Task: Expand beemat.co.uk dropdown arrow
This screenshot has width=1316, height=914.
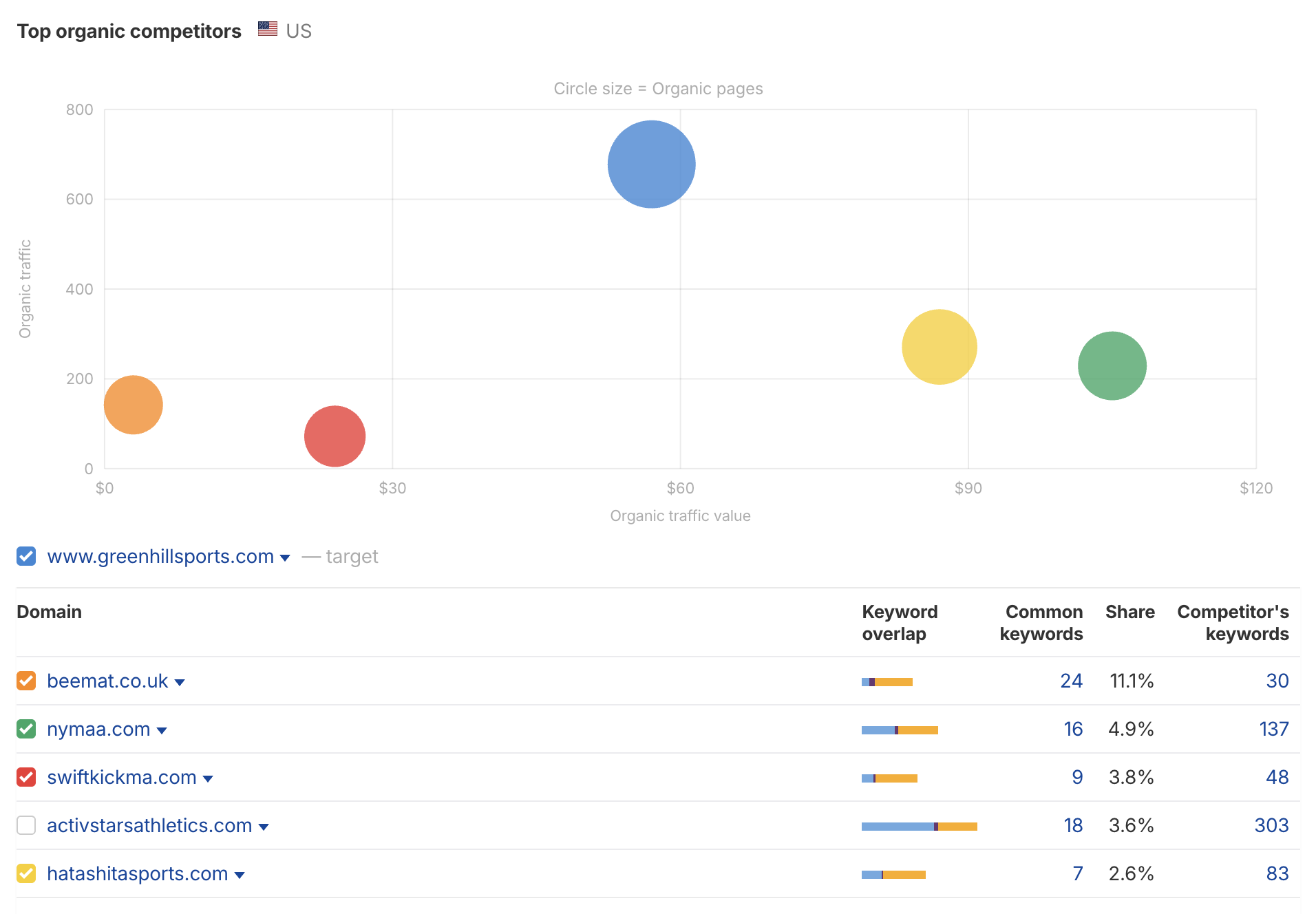Action: tap(180, 683)
